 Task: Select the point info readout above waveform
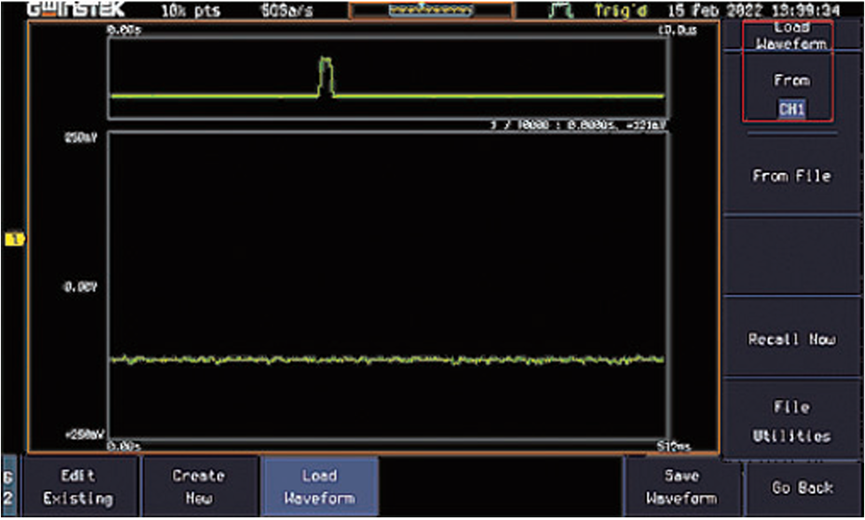coord(579,126)
